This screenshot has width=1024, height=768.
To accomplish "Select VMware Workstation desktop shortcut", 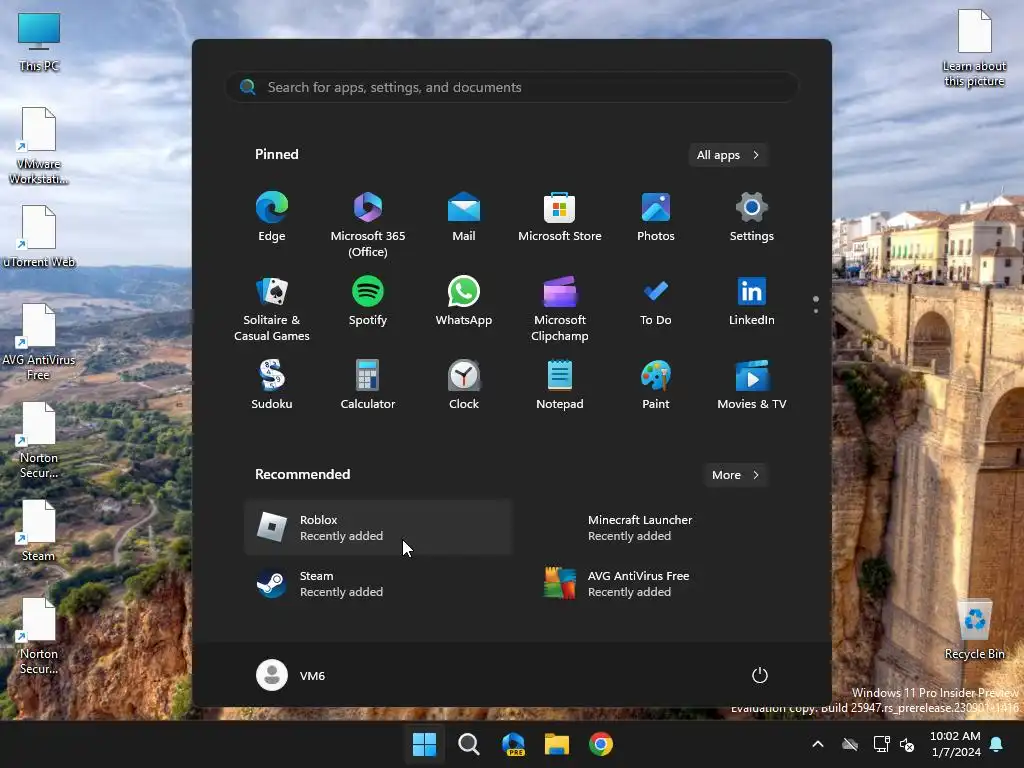I will [x=39, y=146].
